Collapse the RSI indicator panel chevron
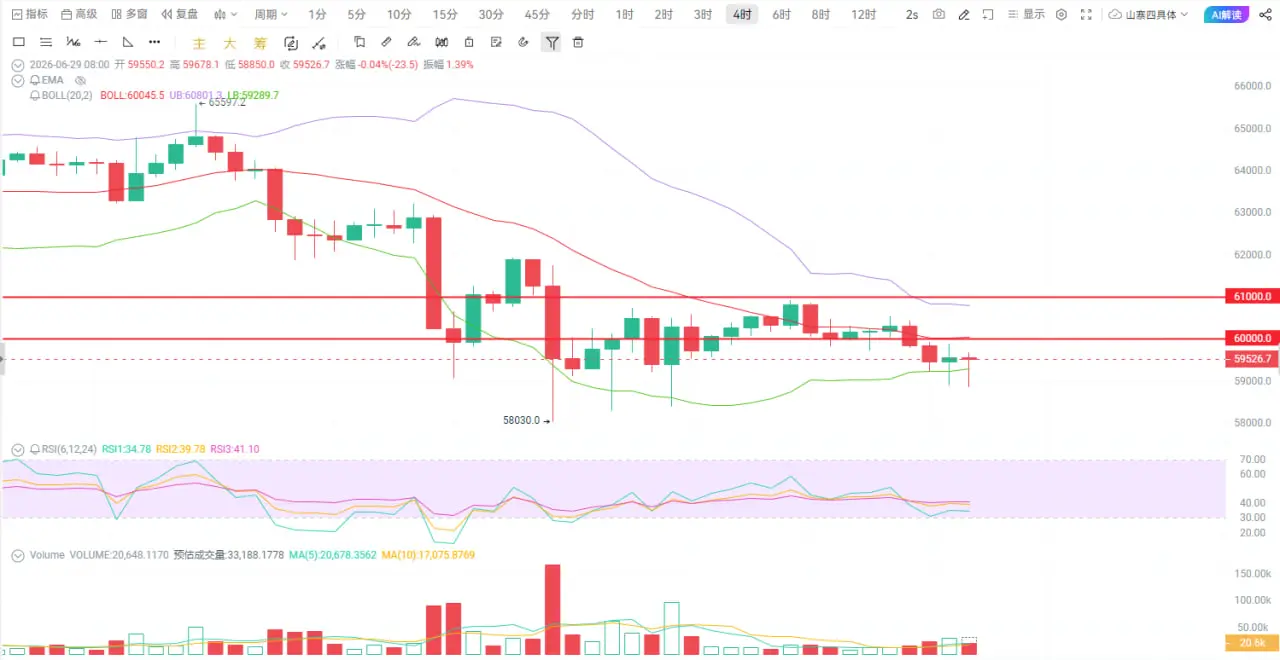The width and height of the screenshot is (1280, 660). click(x=17, y=449)
